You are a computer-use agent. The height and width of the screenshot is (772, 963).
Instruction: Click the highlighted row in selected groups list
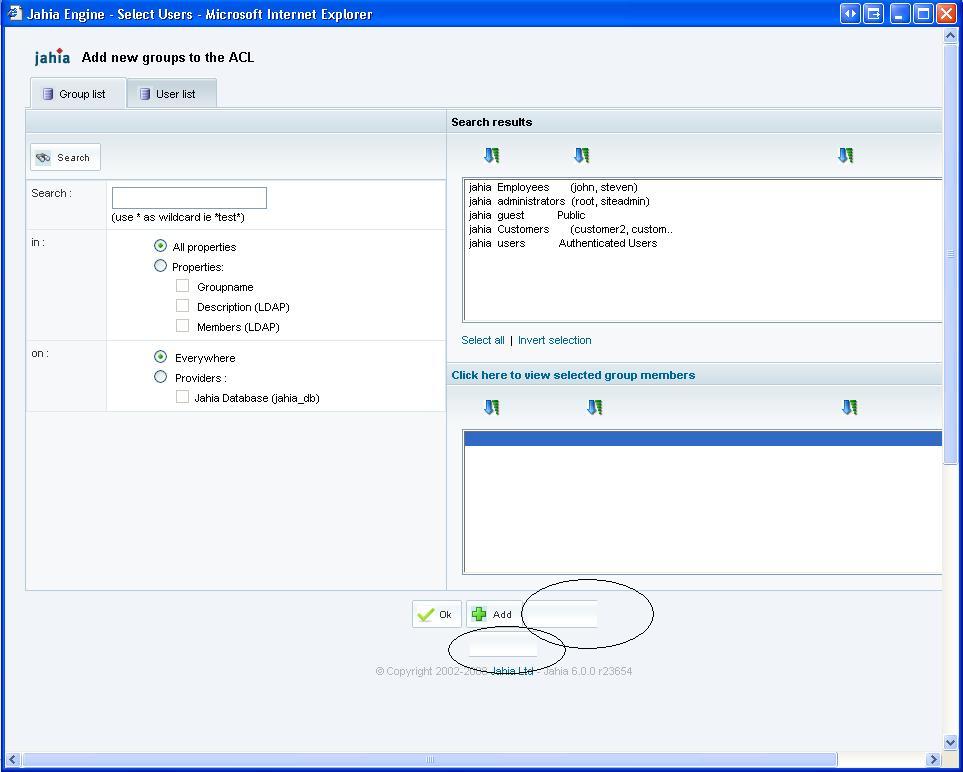pos(703,439)
